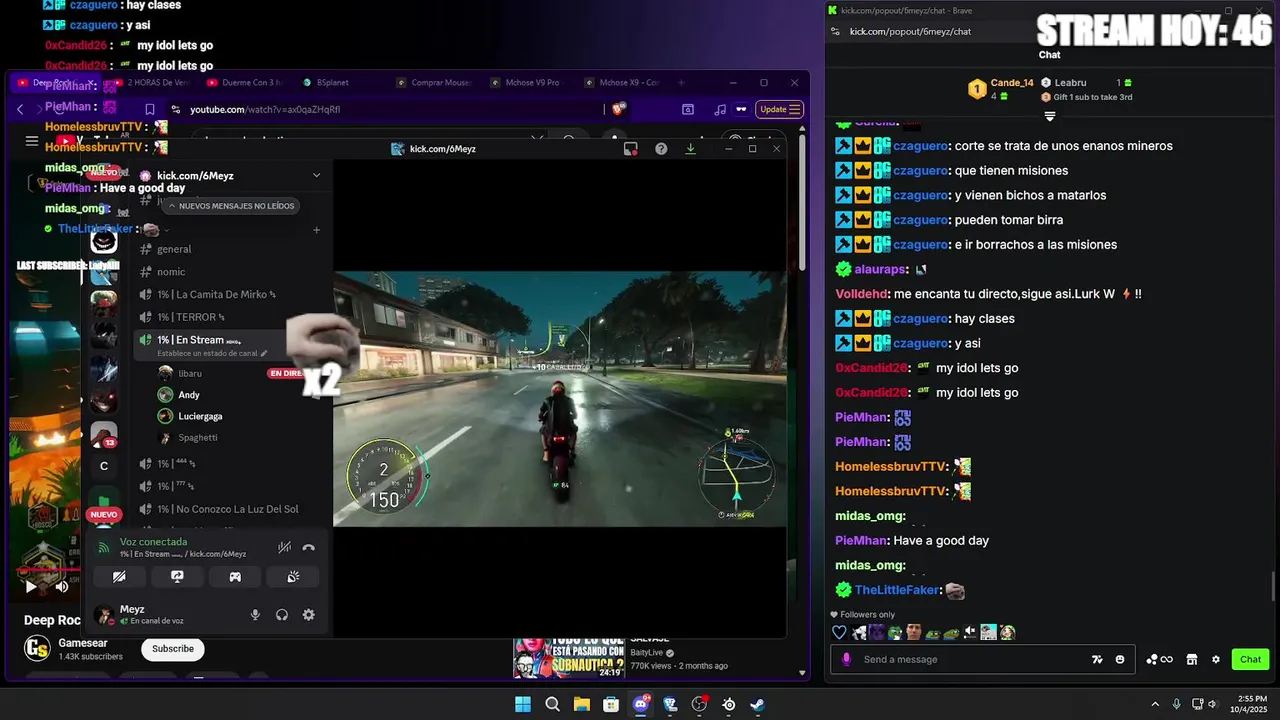Toggle camera in Discord voice panel
The width and height of the screenshot is (1280, 720).
click(119, 577)
